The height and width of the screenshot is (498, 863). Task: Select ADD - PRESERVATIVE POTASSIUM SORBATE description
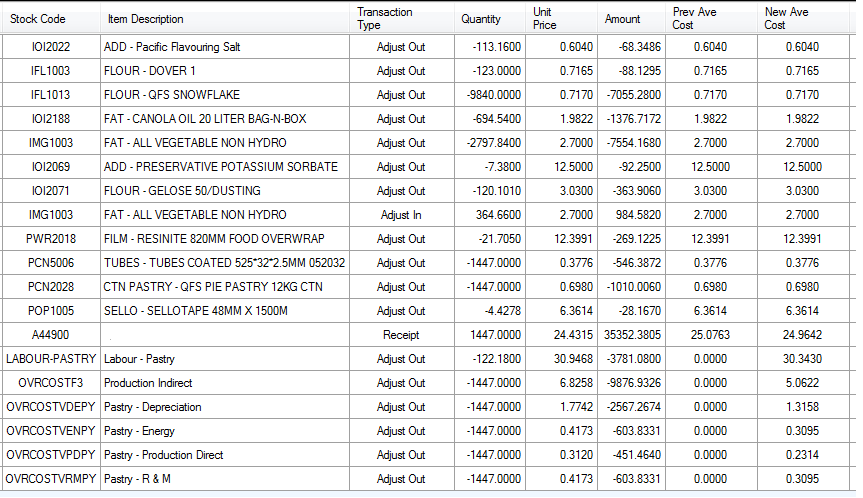pyautogui.click(x=225, y=167)
